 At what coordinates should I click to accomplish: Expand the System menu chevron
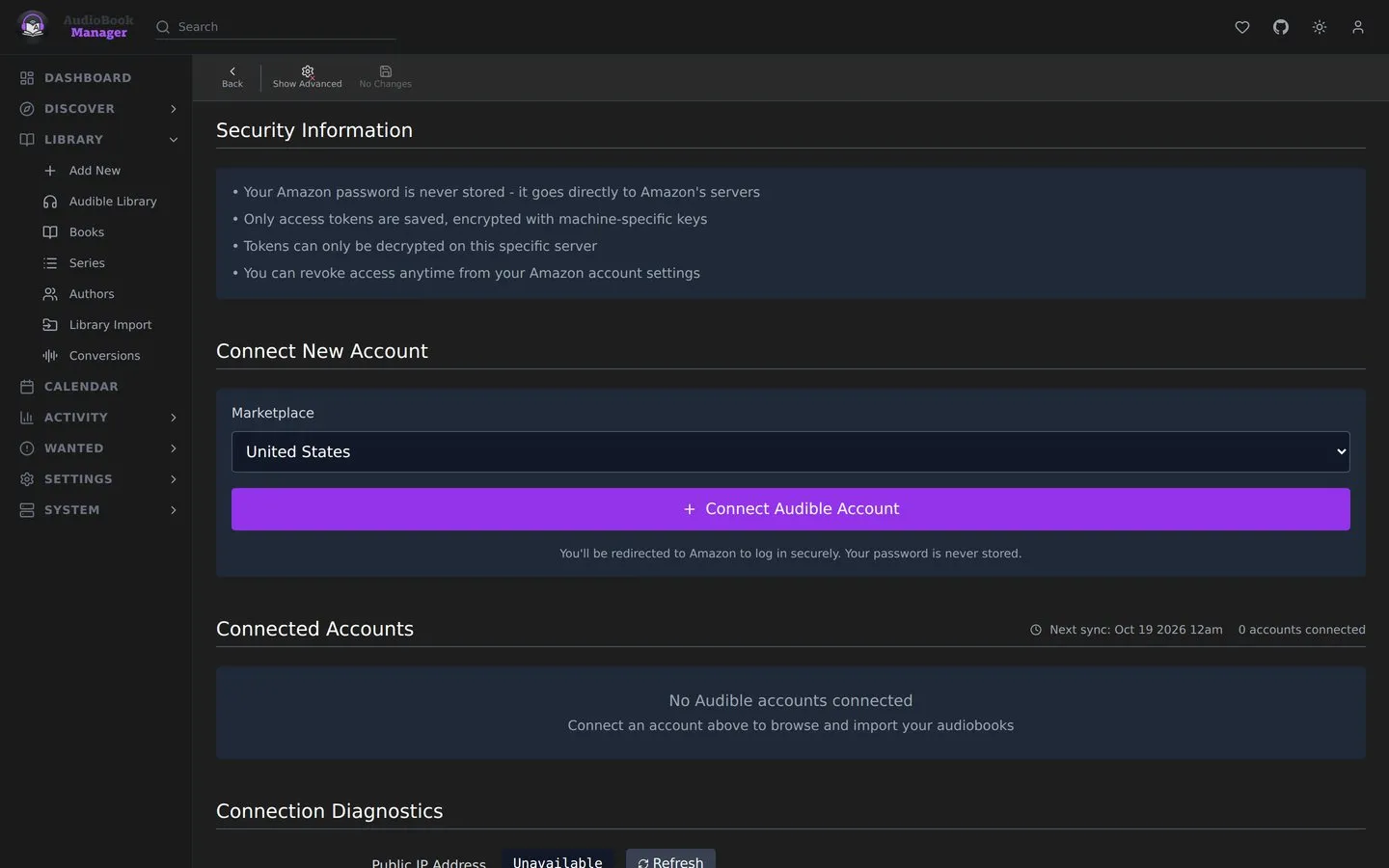[174, 510]
